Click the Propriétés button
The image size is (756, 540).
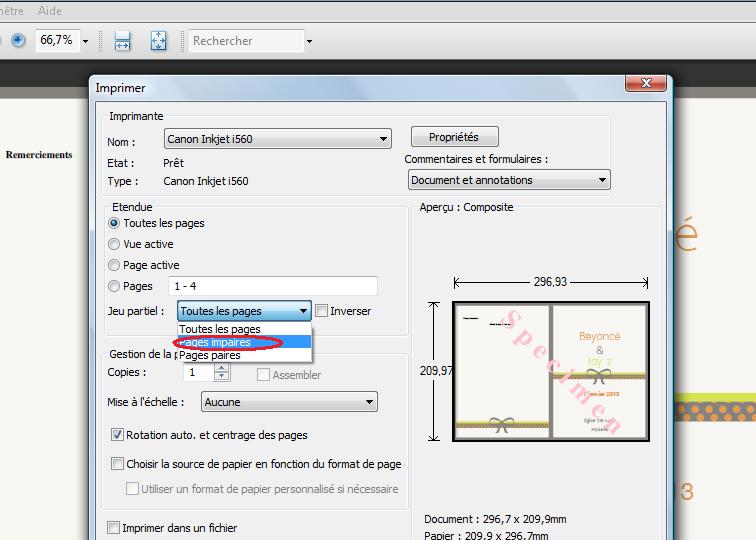click(x=454, y=137)
